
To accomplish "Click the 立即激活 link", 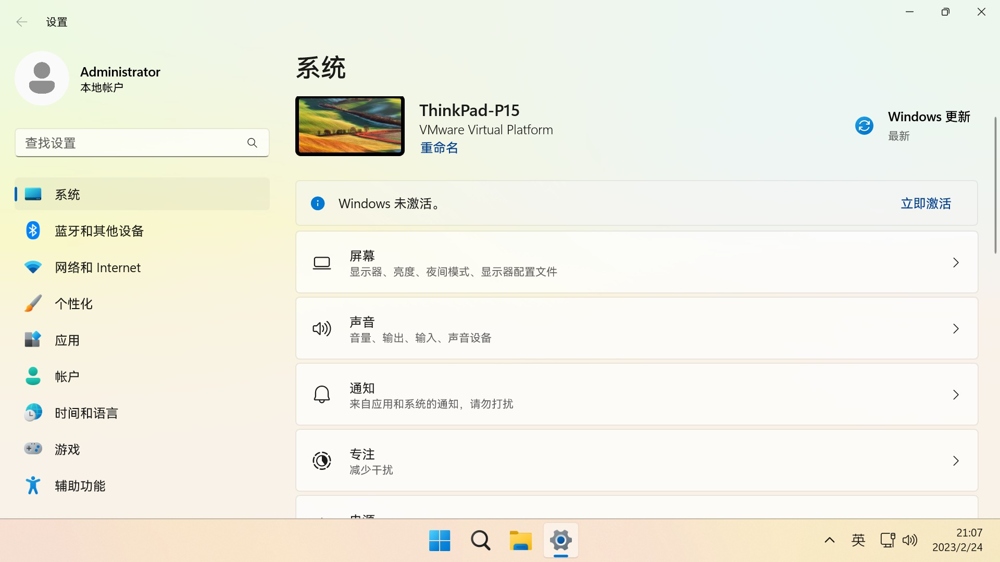I will click(925, 203).
